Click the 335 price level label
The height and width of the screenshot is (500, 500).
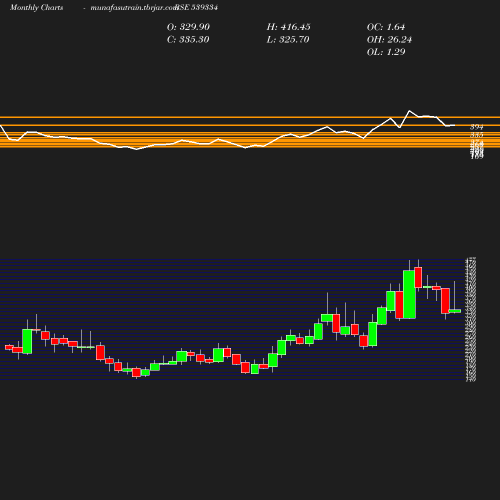coord(477,135)
